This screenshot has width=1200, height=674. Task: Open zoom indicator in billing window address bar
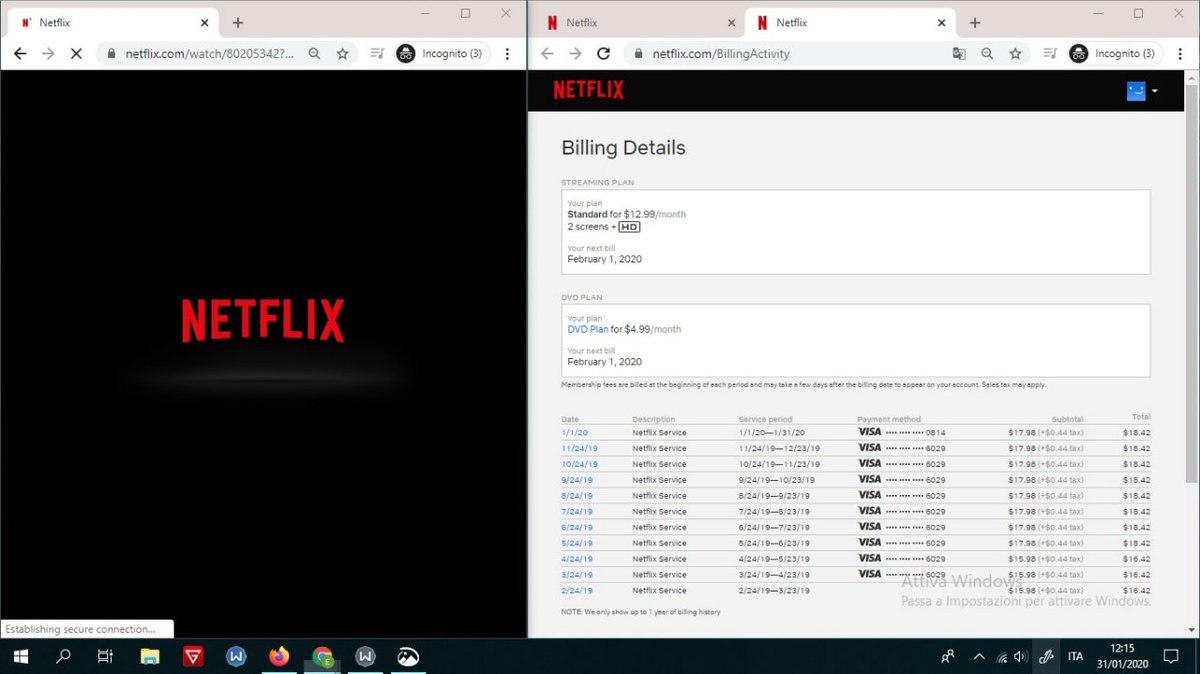point(987,53)
